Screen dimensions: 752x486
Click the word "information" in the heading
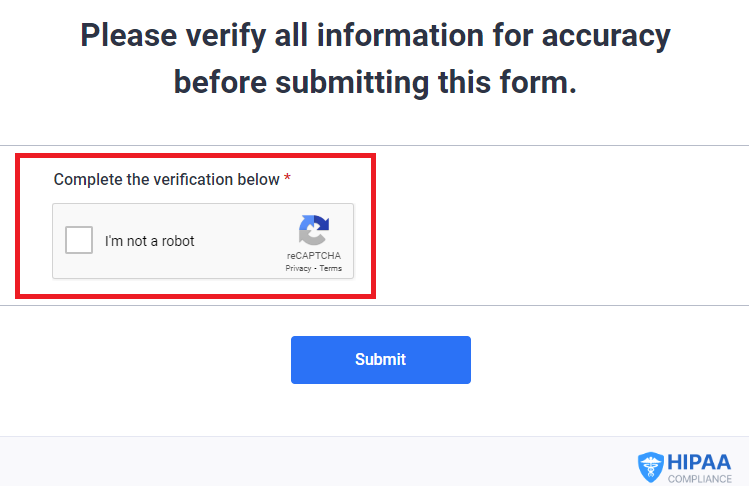(400, 36)
